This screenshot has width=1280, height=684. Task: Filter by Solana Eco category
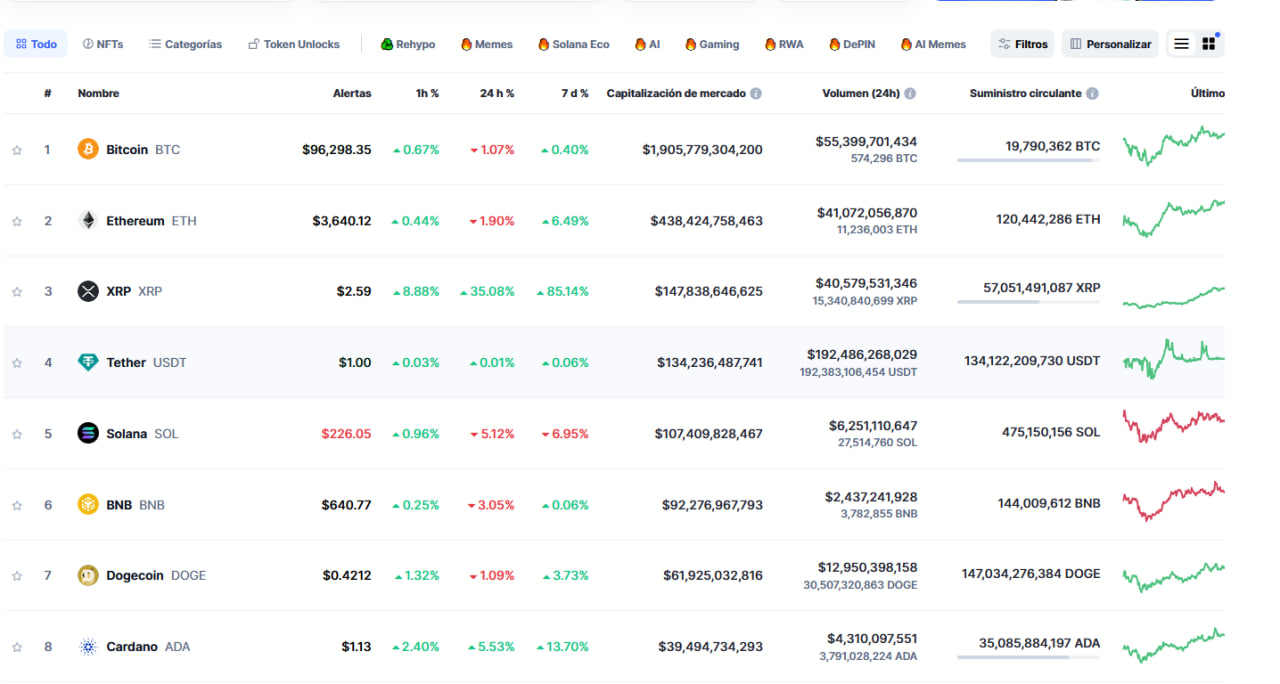[x=574, y=44]
